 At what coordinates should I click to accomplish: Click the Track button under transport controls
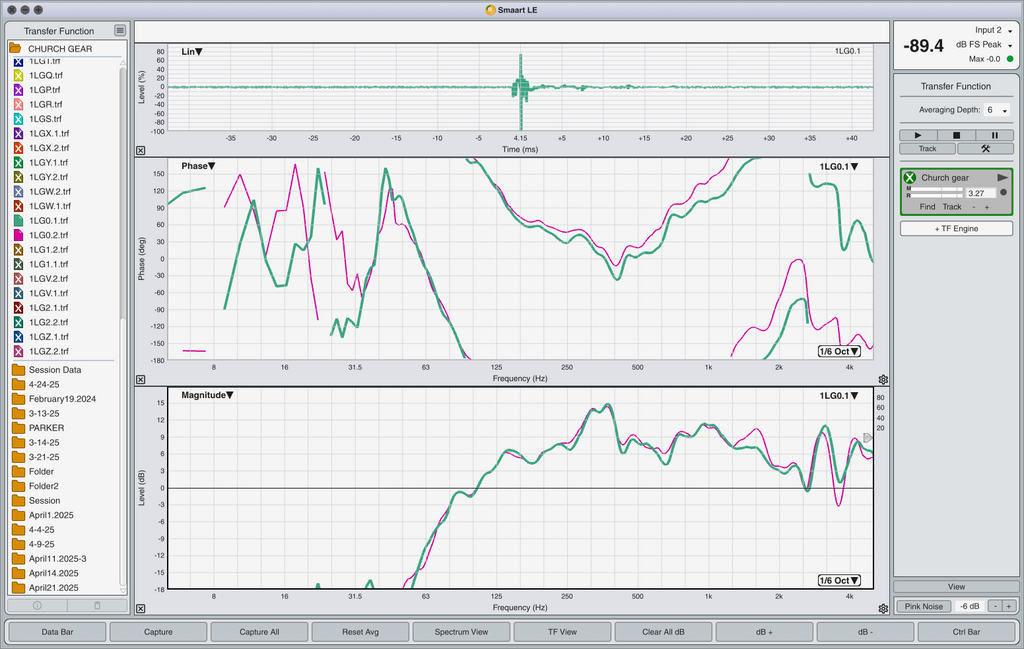pos(927,149)
